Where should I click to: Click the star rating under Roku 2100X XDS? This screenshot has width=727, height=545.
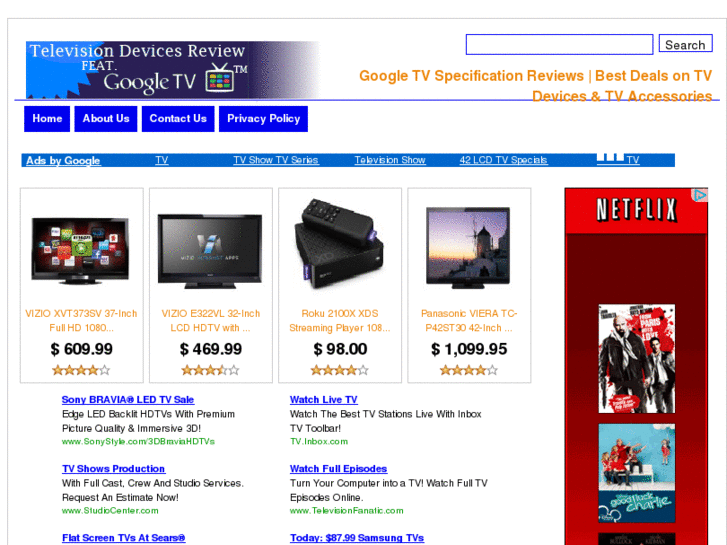pos(339,370)
